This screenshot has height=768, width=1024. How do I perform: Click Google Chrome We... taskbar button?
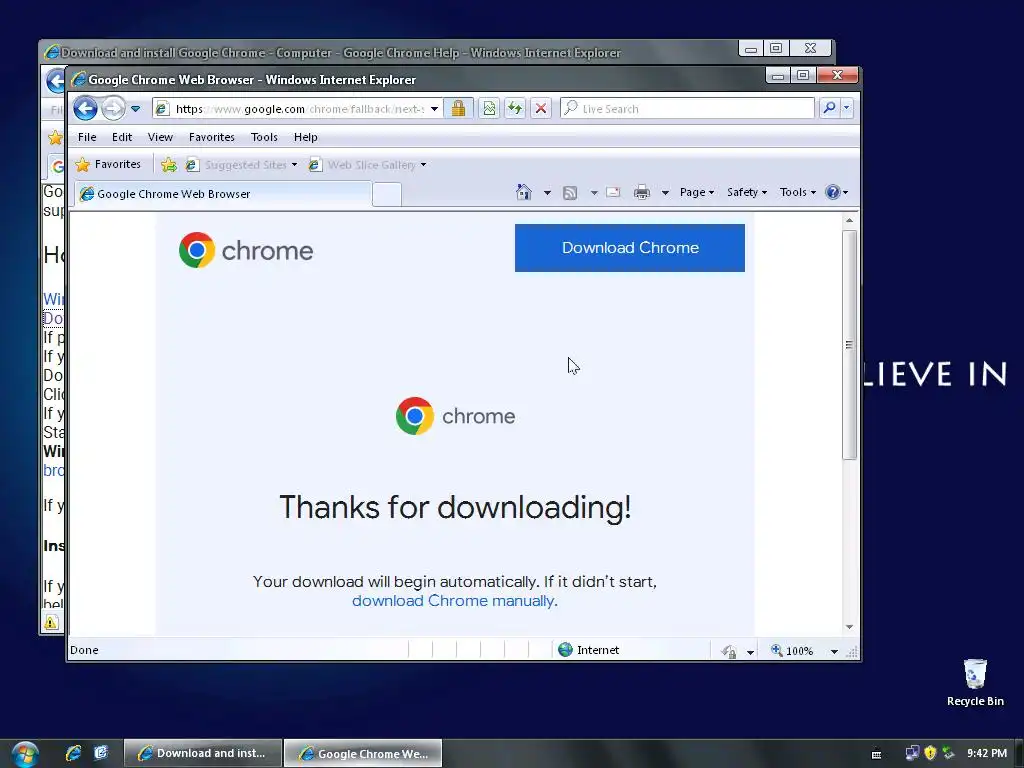363,754
